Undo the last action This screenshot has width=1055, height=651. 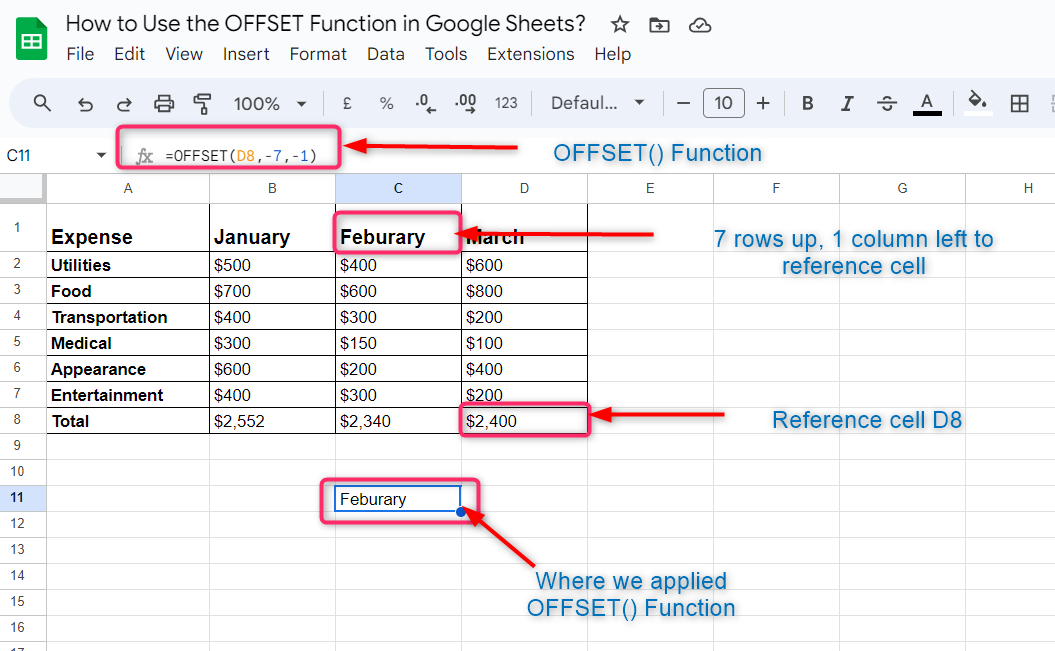click(86, 103)
